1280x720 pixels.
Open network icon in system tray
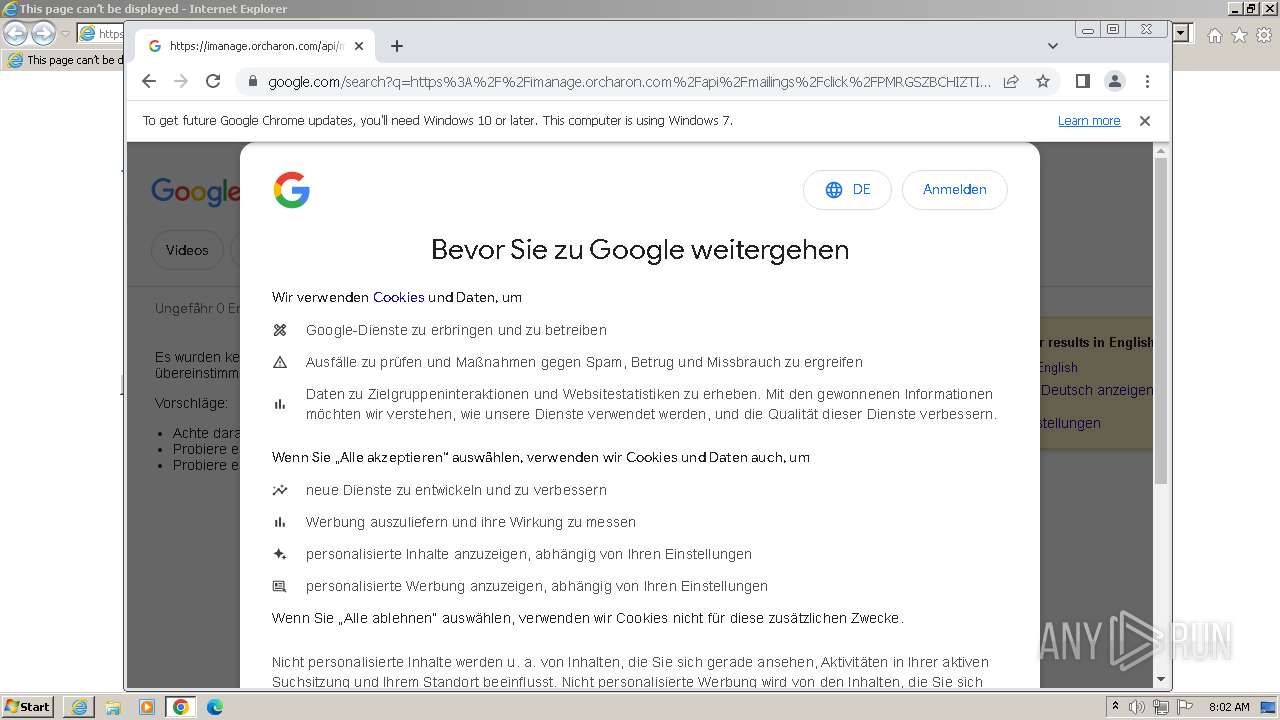coord(1161,707)
